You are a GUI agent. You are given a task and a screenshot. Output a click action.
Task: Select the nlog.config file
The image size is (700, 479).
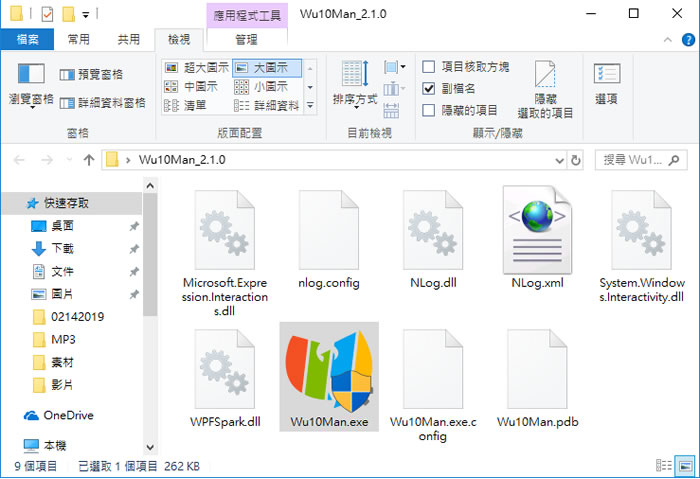329,240
